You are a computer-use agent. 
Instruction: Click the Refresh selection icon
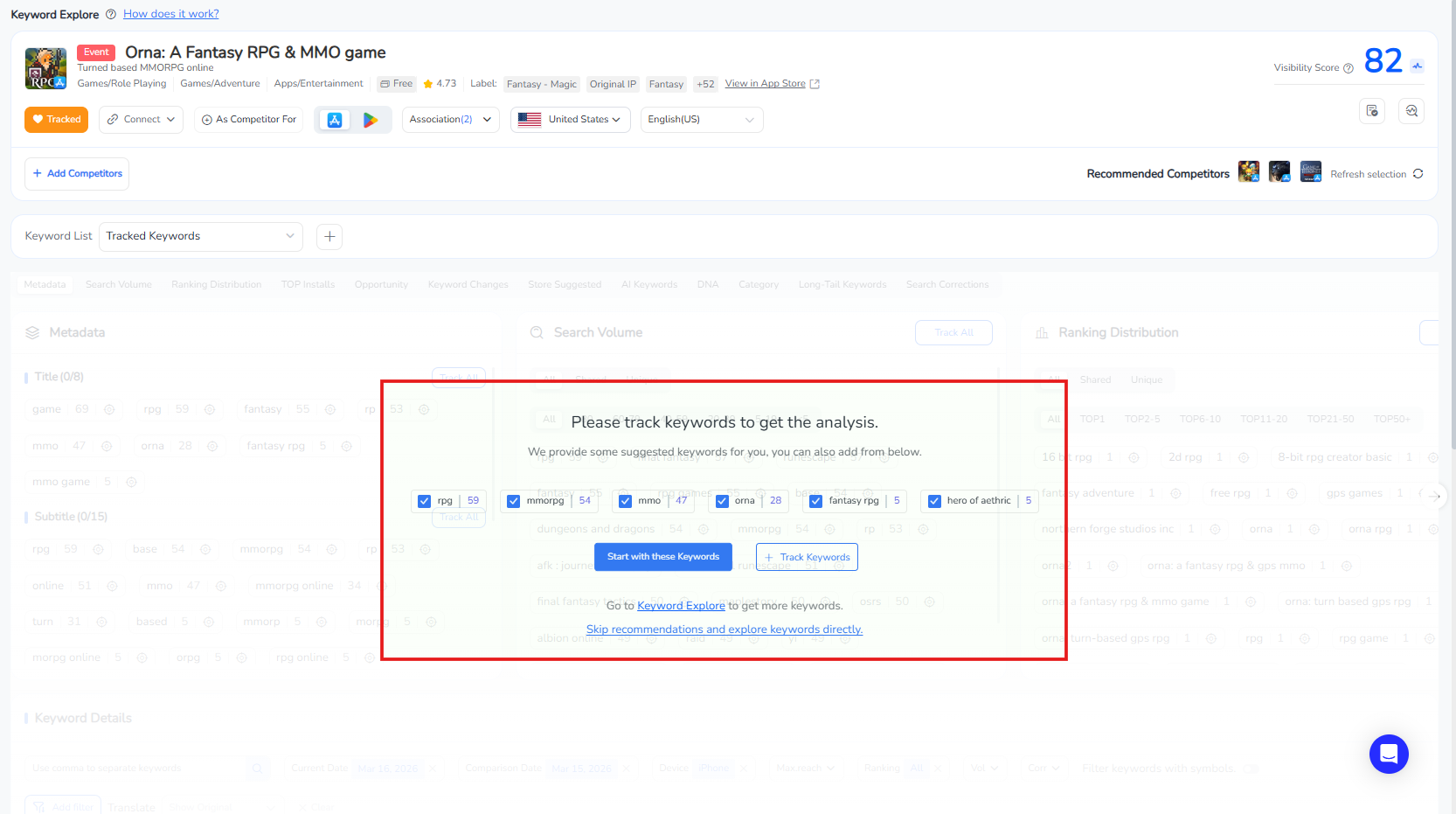point(1418,174)
